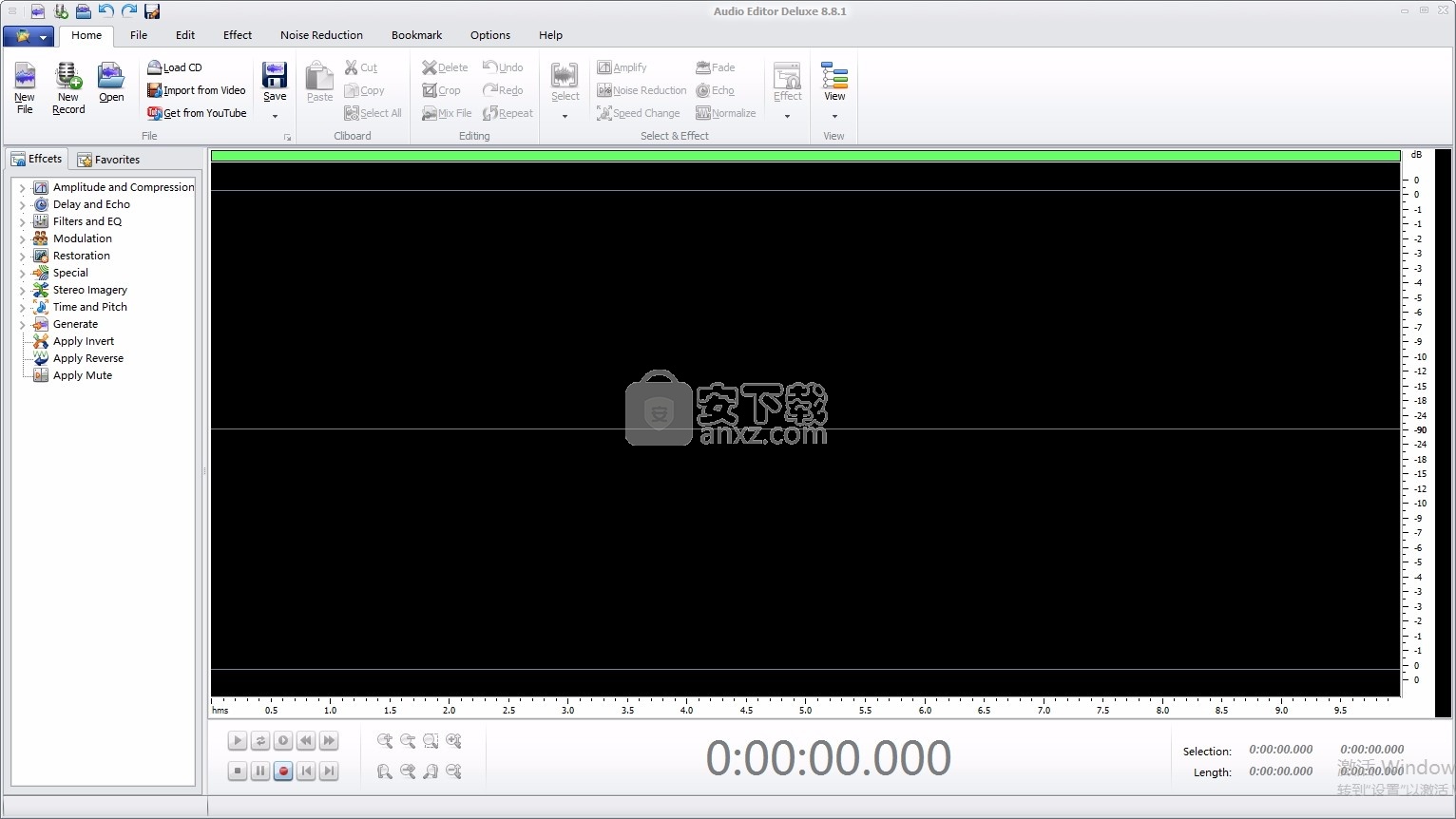
Task: Click the fast forward transport button
Action: (x=329, y=740)
